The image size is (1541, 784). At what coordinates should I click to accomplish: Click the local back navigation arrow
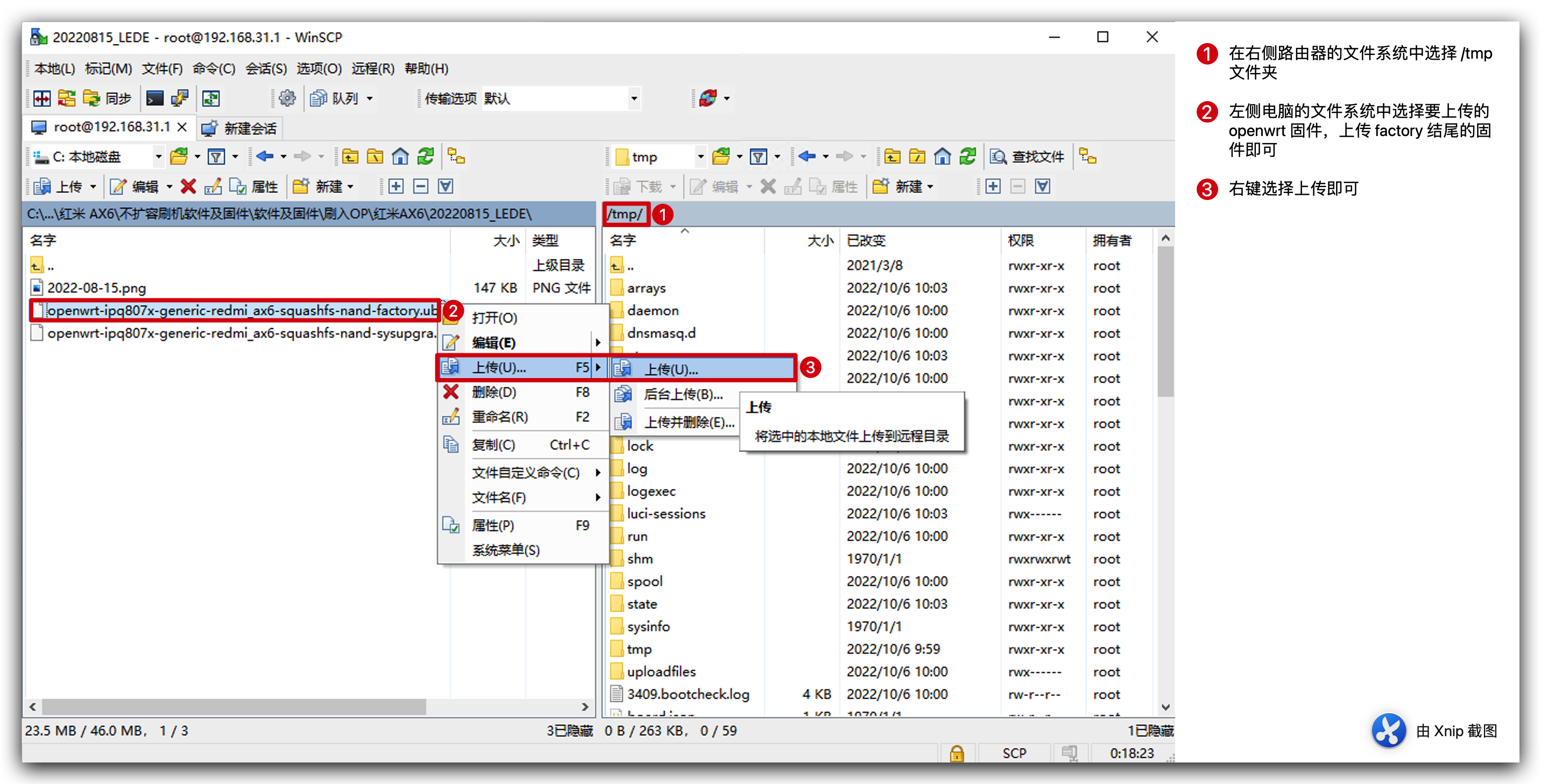(265, 156)
